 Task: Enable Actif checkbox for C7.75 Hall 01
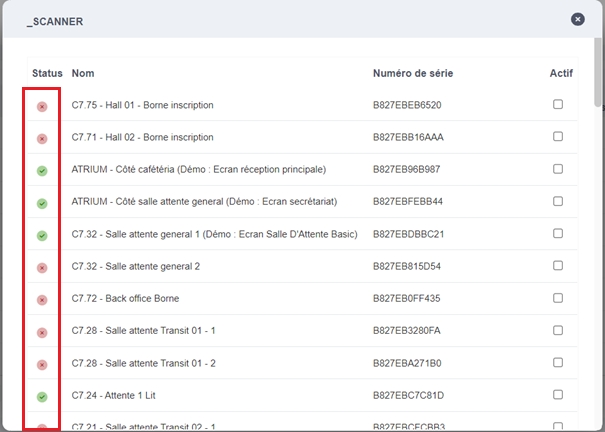(558, 105)
